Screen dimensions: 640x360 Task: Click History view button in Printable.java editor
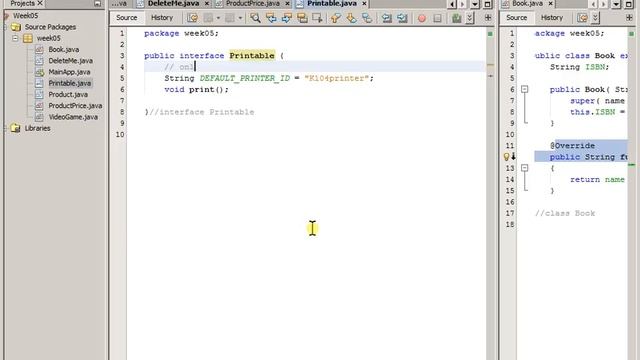[162, 18]
